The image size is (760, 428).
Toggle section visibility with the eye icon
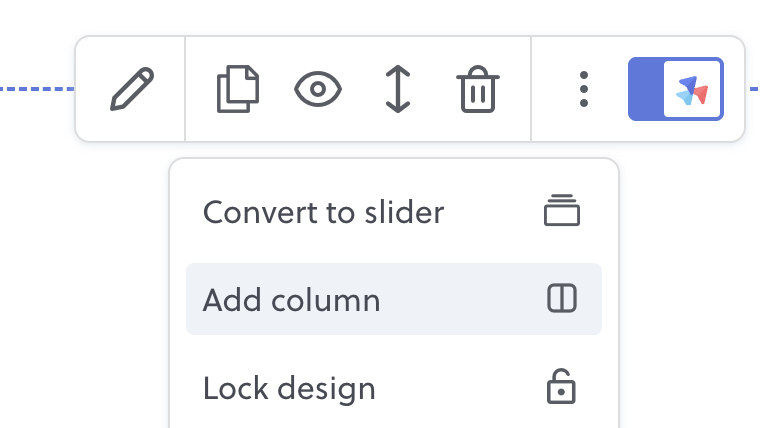[x=318, y=89]
